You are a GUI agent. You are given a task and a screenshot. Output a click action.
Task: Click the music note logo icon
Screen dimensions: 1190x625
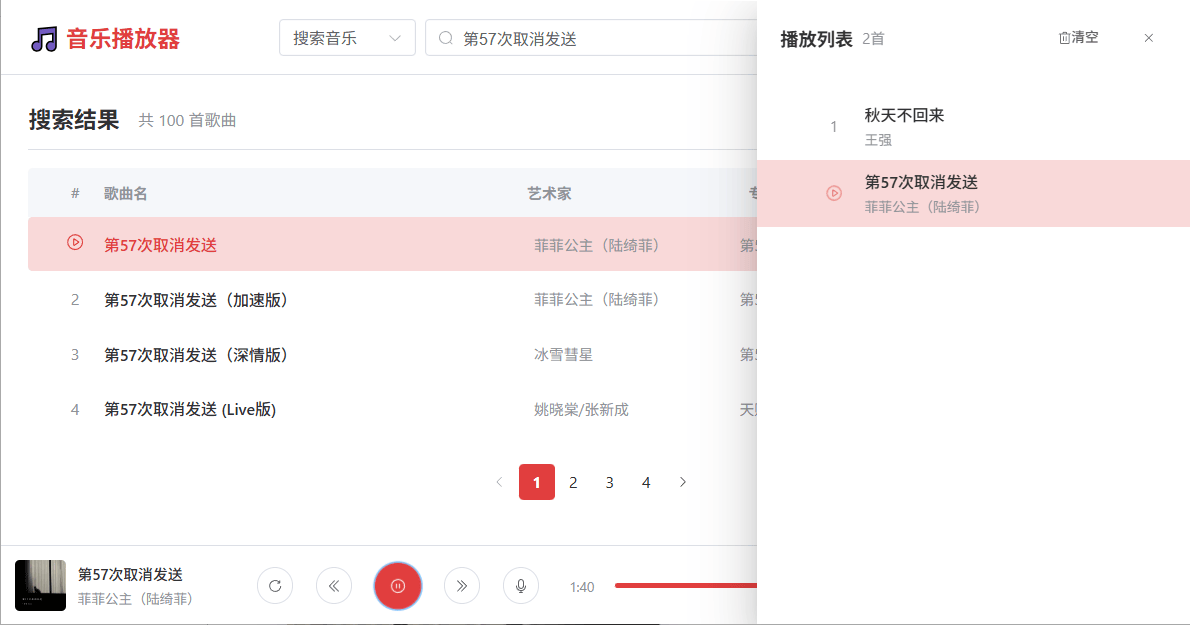[44, 39]
